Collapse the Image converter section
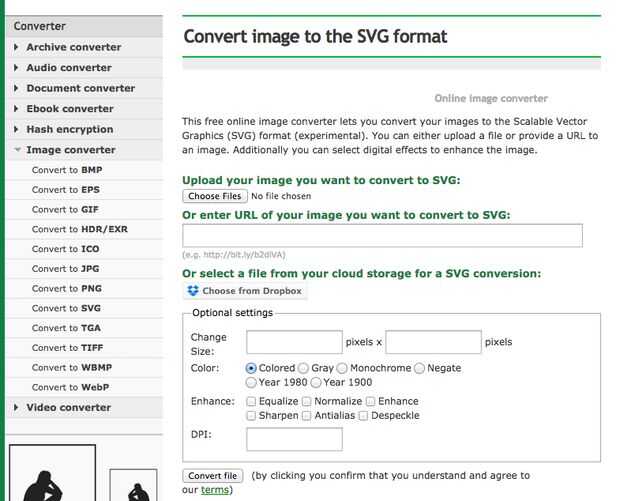 [x=70, y=150]
